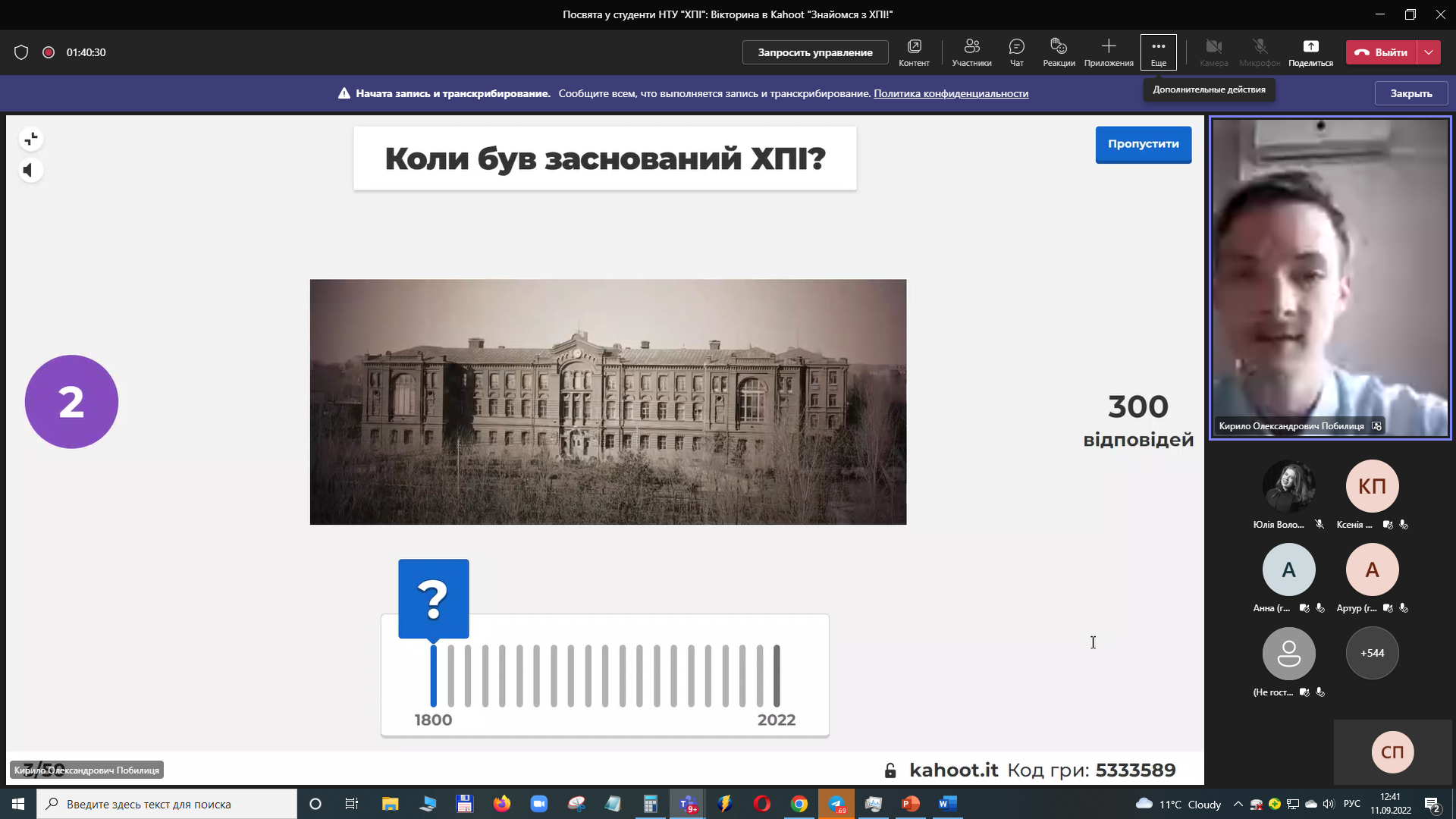Open Telegram from taskbar
1456x819 pixels.
(836, 804)
